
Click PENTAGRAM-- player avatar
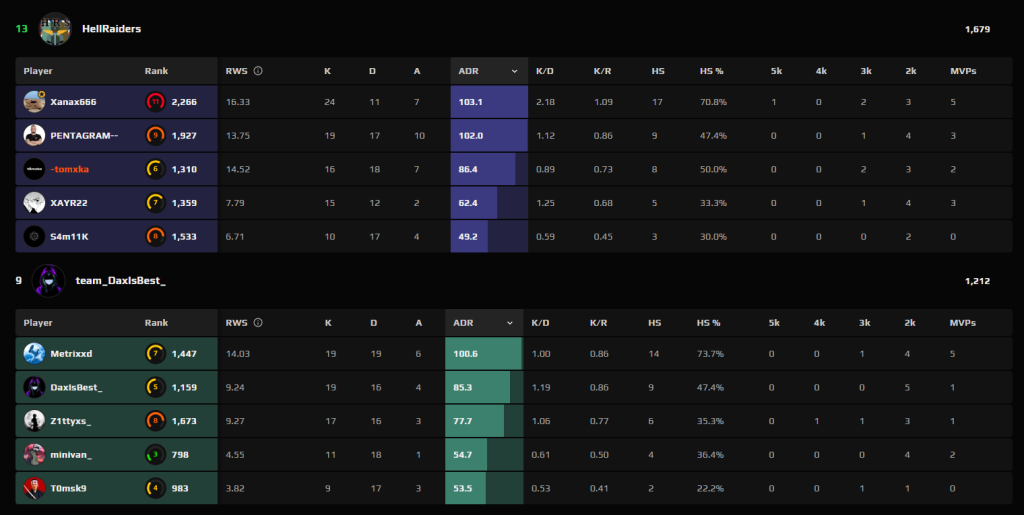tap(35, 135)
